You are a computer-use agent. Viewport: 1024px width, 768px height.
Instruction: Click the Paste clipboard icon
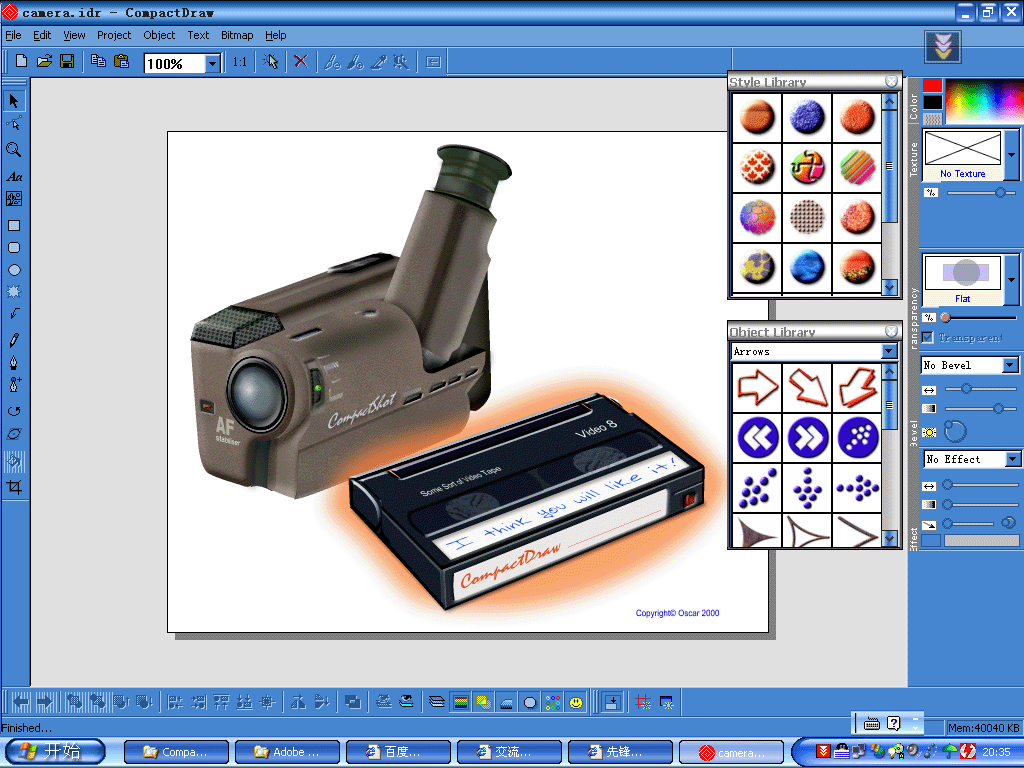pyautogui.click(x=121, y=61)
